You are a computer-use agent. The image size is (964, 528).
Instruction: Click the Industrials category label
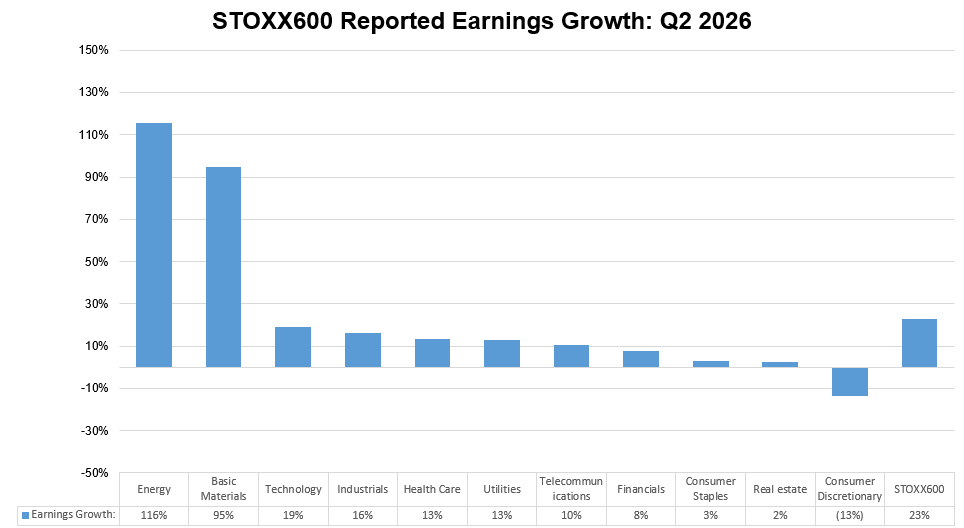point(363,489)
